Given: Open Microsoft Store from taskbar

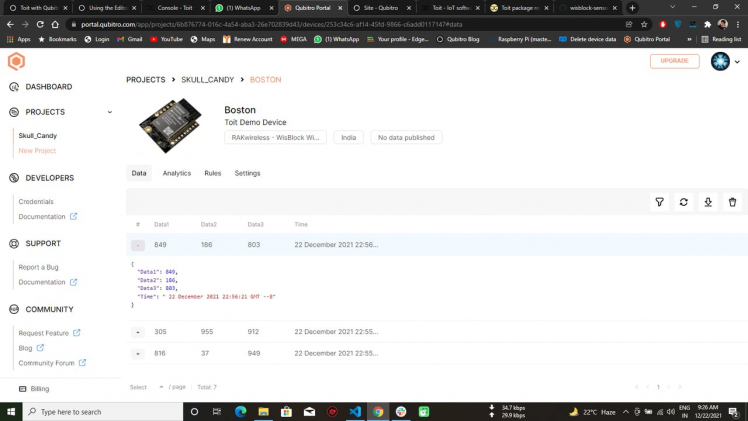Looking at the screenshot, I should coord(286,411).
